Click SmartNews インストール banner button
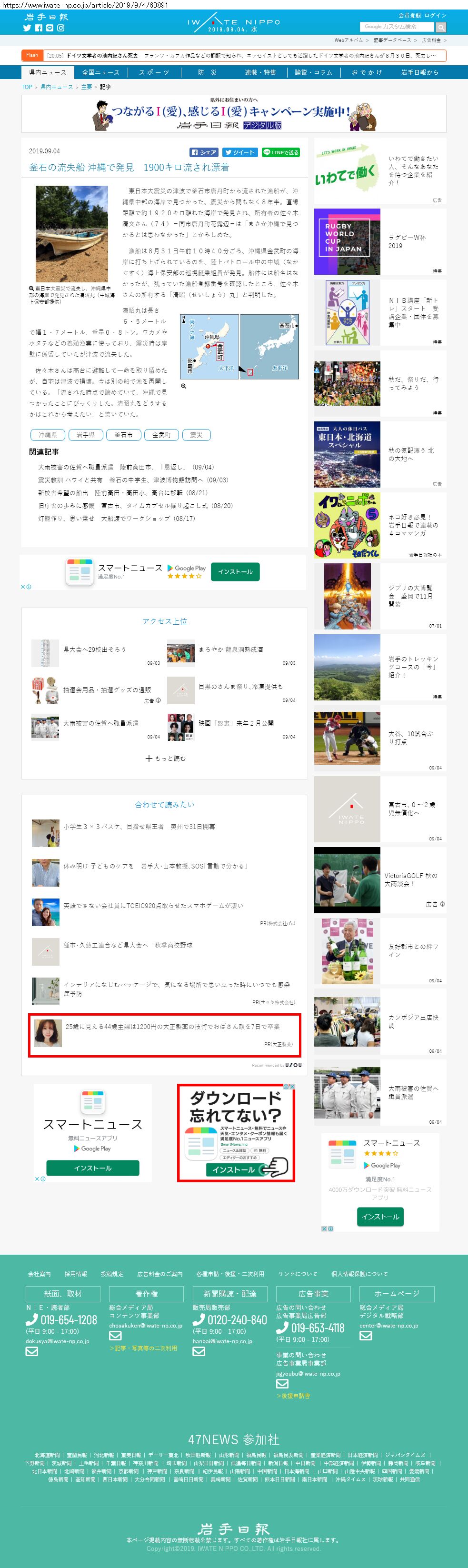468x1568 pixels. 236,571
